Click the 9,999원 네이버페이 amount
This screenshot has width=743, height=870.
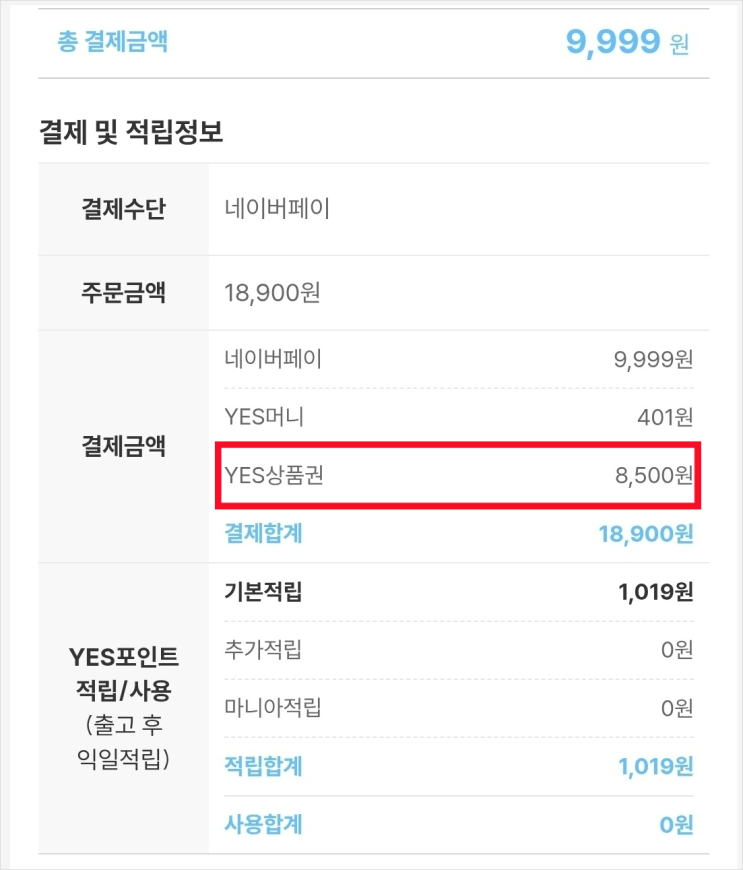653,360
